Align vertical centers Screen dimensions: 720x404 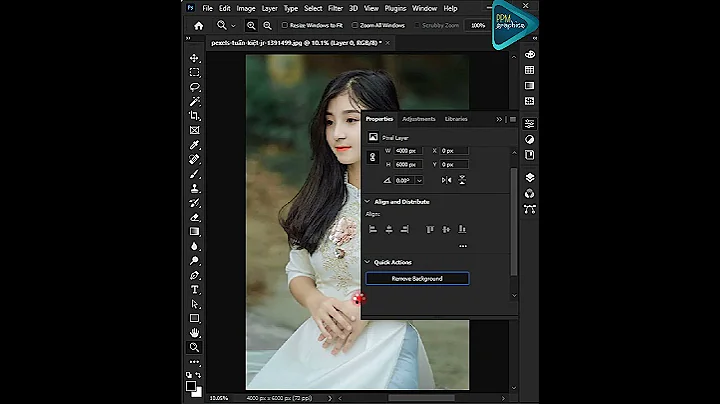[x=446, y=229]
